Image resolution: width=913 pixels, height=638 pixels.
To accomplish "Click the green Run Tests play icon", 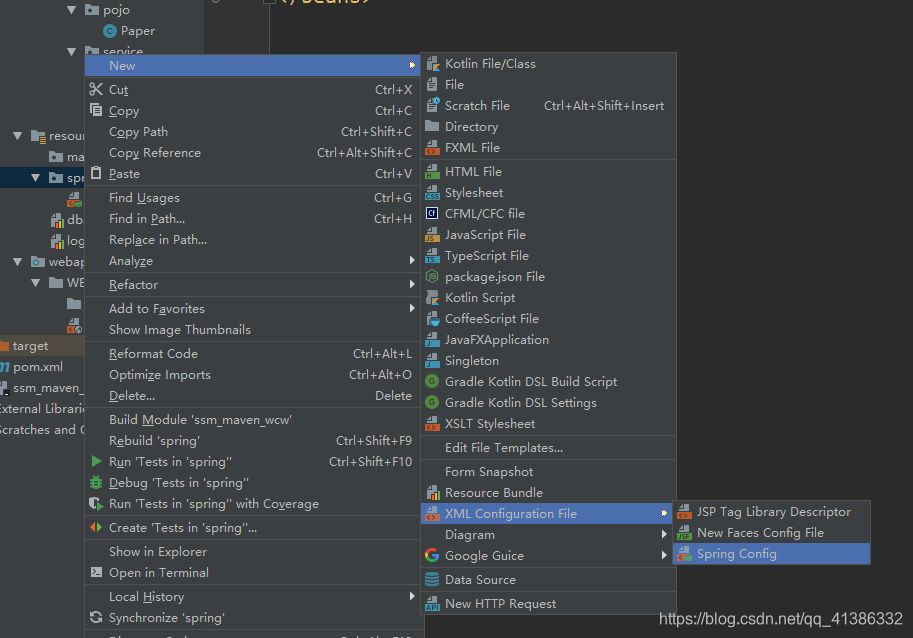I will click(x=96, y=461).
